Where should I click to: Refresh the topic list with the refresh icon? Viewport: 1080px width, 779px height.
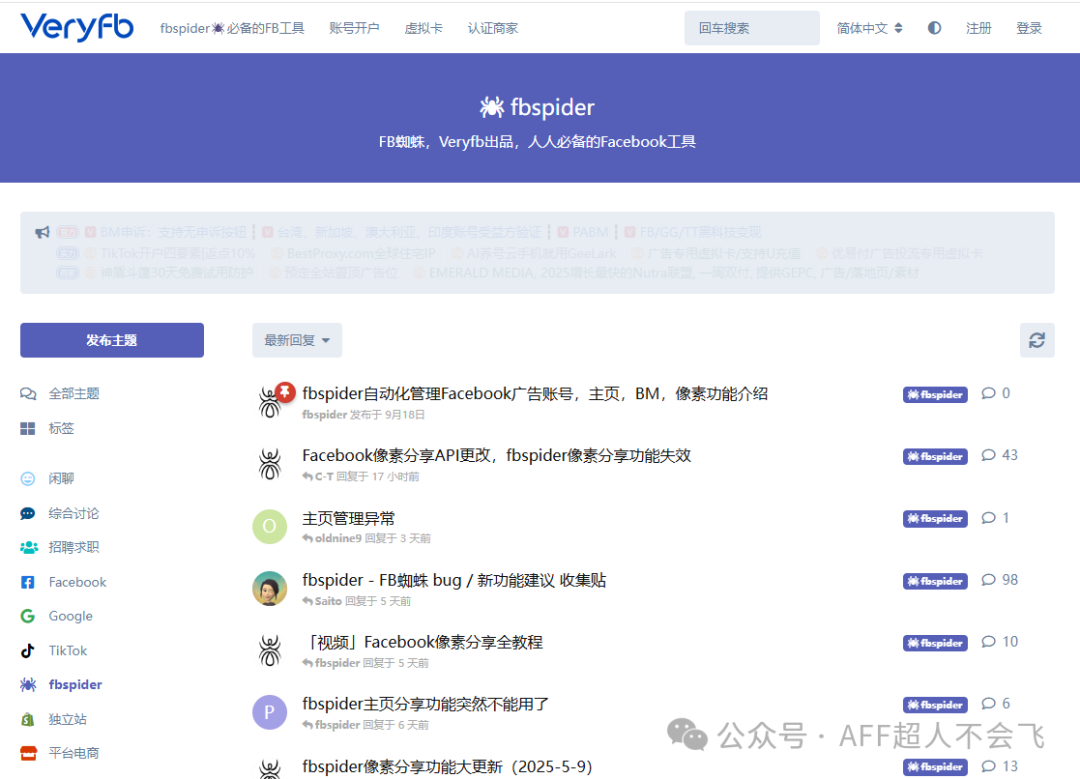point(1037,340)
